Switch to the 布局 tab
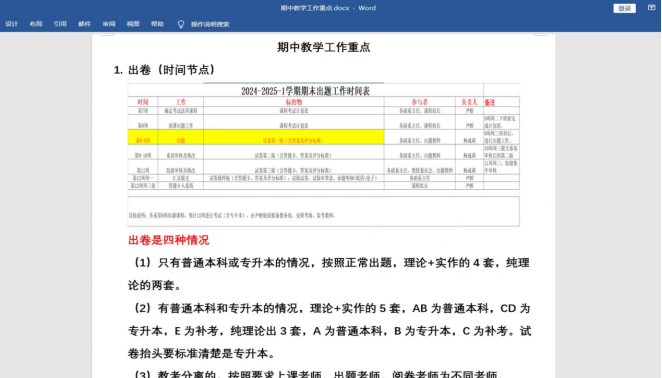 [x=36, y=24]
